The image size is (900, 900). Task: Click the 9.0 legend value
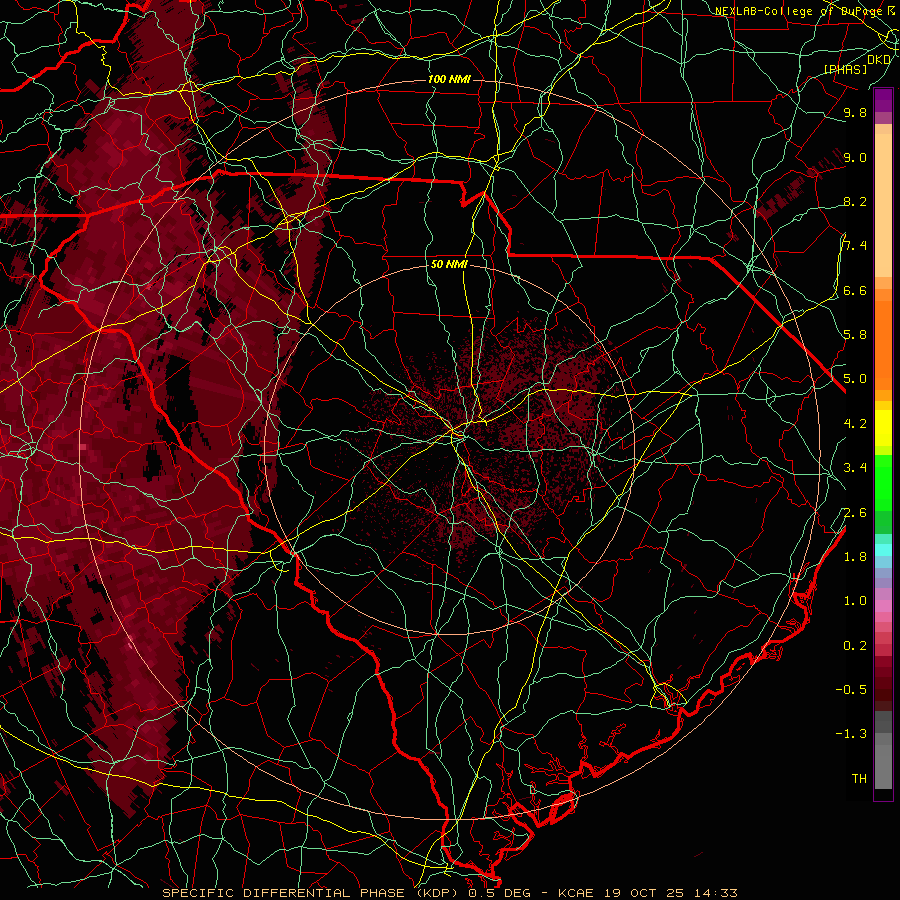click(x=855, y=157)
